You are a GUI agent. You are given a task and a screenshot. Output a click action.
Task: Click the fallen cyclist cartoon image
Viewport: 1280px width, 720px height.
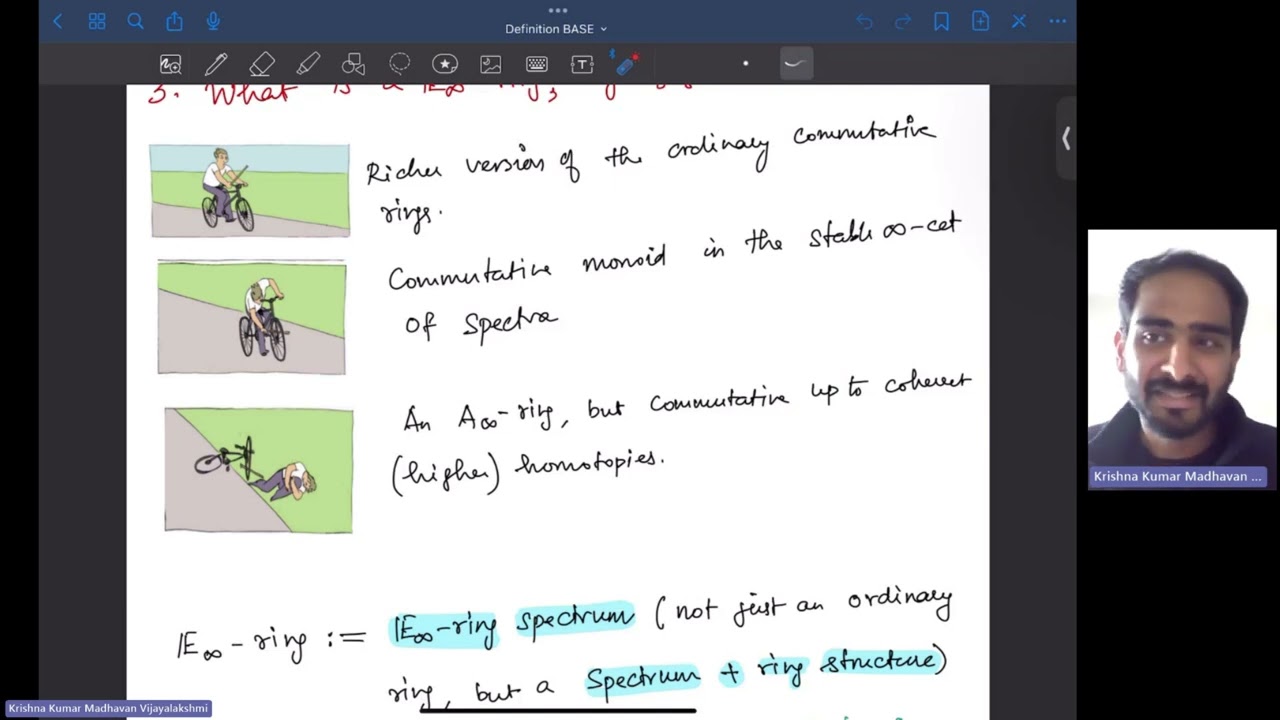coord(259,470)
